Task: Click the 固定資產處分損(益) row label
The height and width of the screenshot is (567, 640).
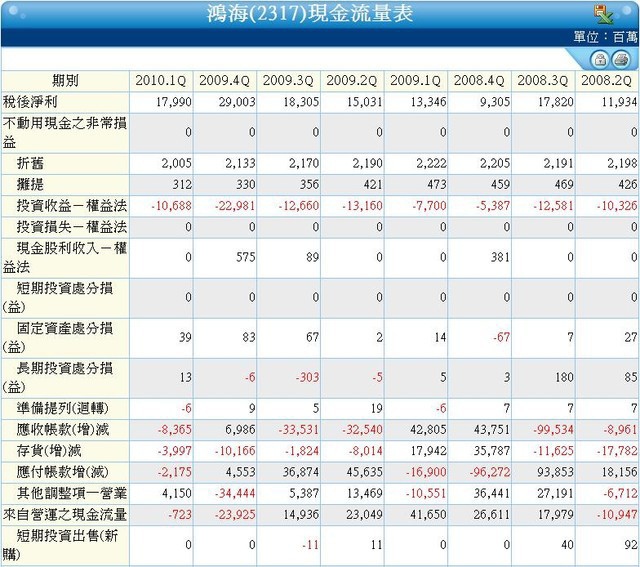Action: point(58,338)
